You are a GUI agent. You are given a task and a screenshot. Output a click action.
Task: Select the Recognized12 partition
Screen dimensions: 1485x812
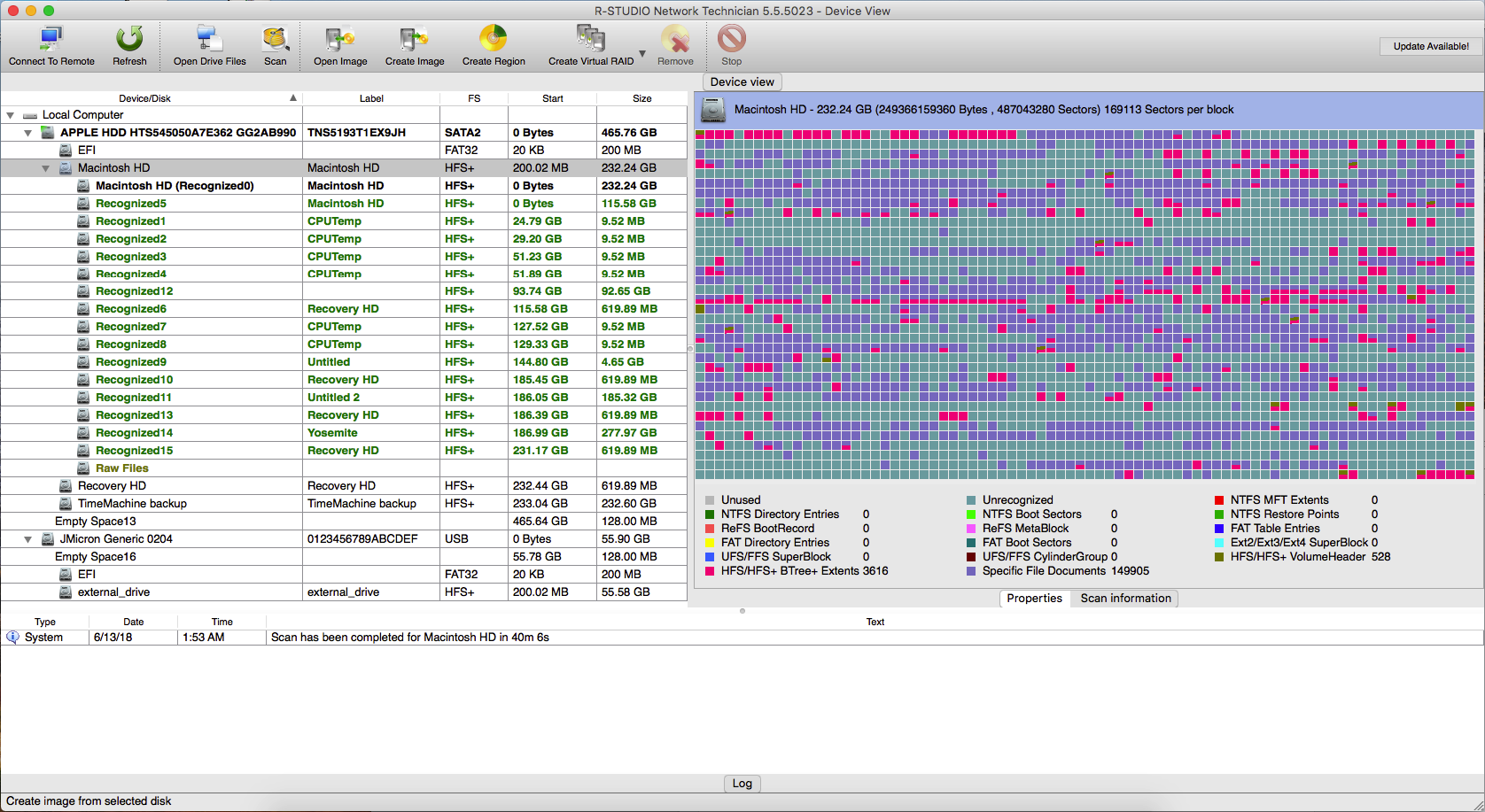[344, 291]
